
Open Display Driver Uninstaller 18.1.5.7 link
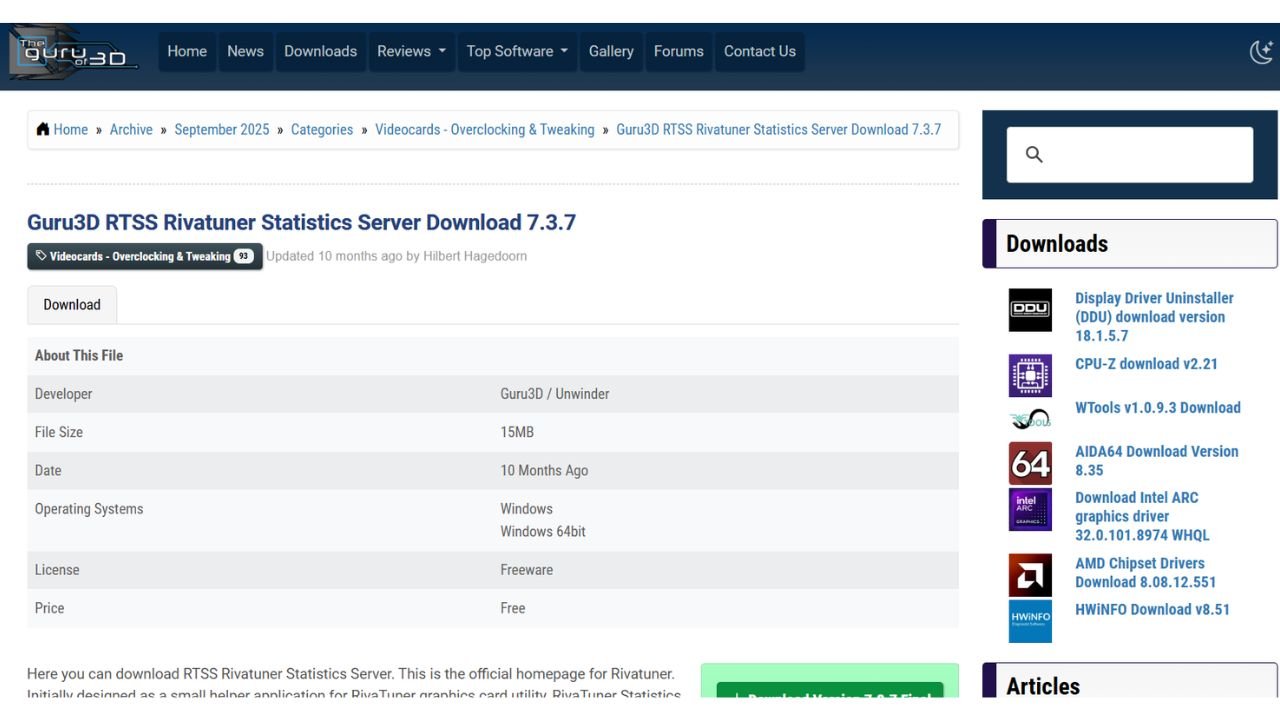pos(1155,317)
